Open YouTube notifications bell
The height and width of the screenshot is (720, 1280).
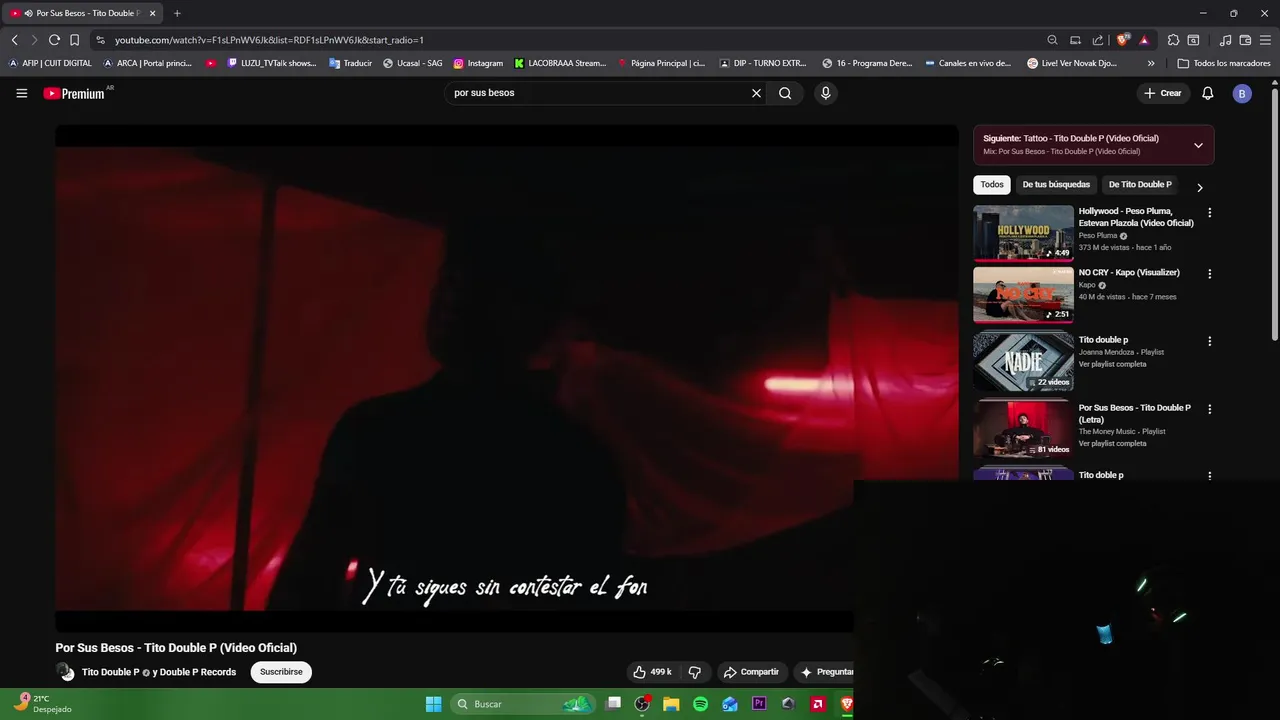point(1208,93)
